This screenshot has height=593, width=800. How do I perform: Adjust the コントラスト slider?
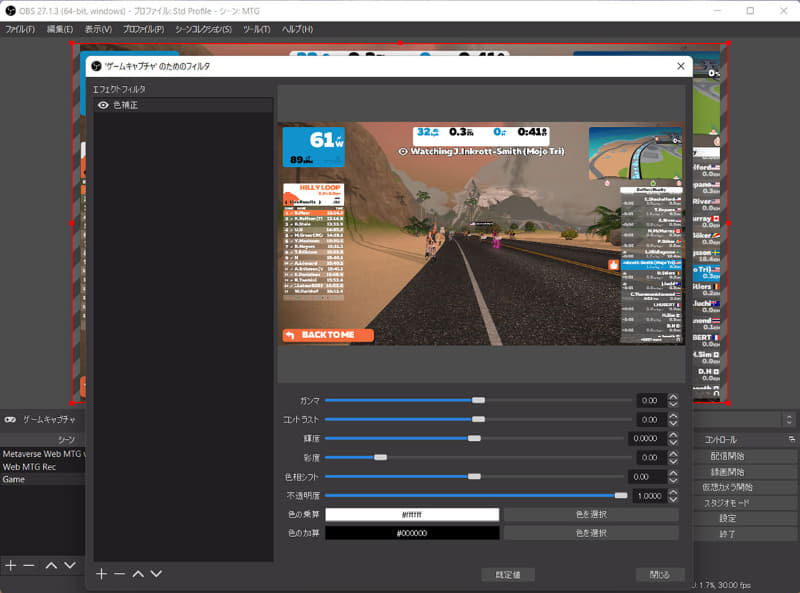(x=478, y=419)
